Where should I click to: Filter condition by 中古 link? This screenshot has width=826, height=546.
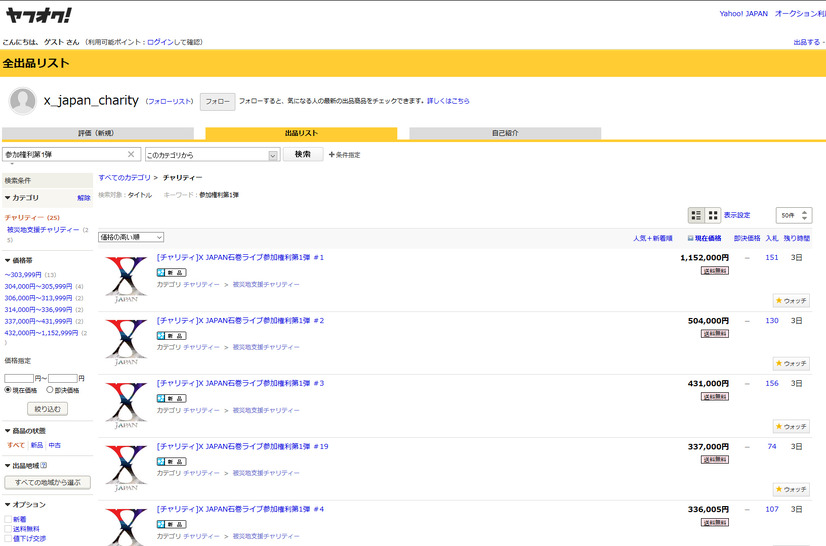(55, 445)
